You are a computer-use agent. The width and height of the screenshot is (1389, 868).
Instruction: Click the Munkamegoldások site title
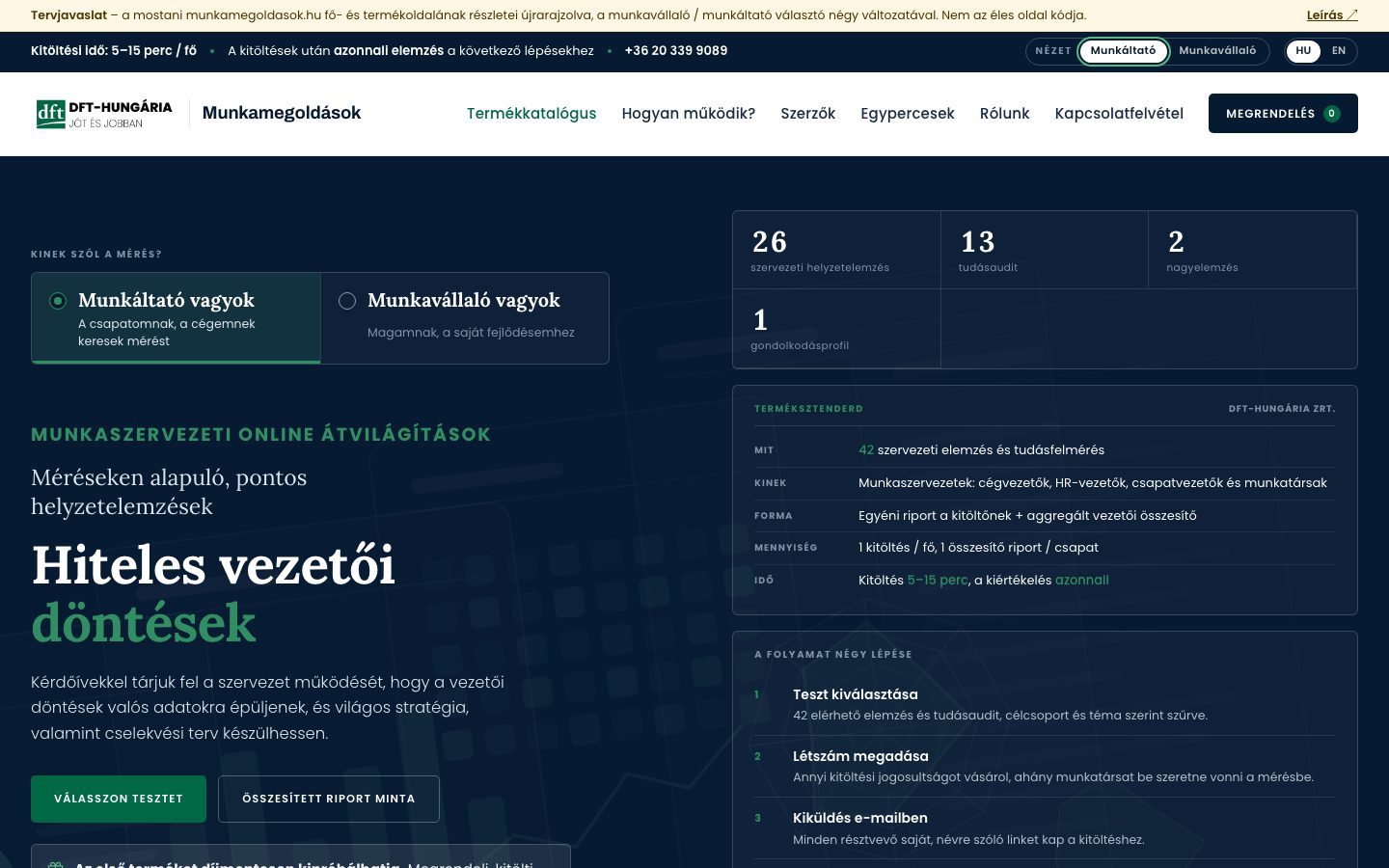(x=282, y=114)
